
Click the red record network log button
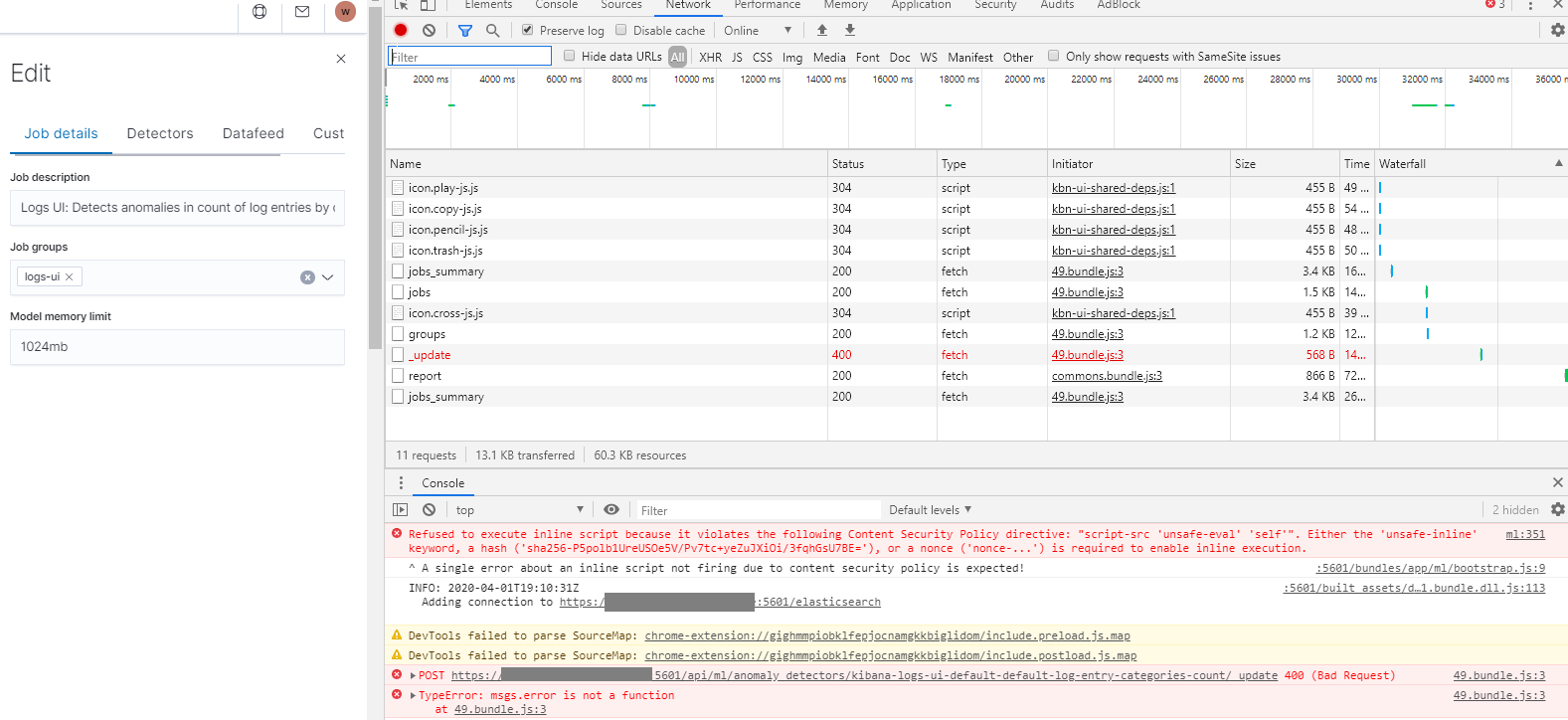(401, 31)
